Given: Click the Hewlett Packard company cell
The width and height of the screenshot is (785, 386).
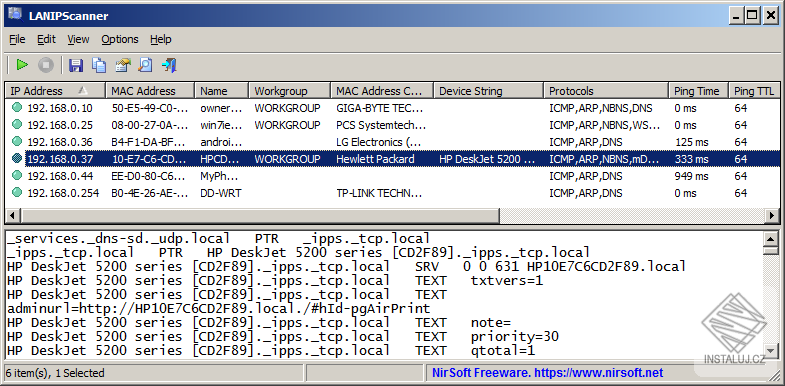Looking at the screenshot, I should [x=375, y=159].
